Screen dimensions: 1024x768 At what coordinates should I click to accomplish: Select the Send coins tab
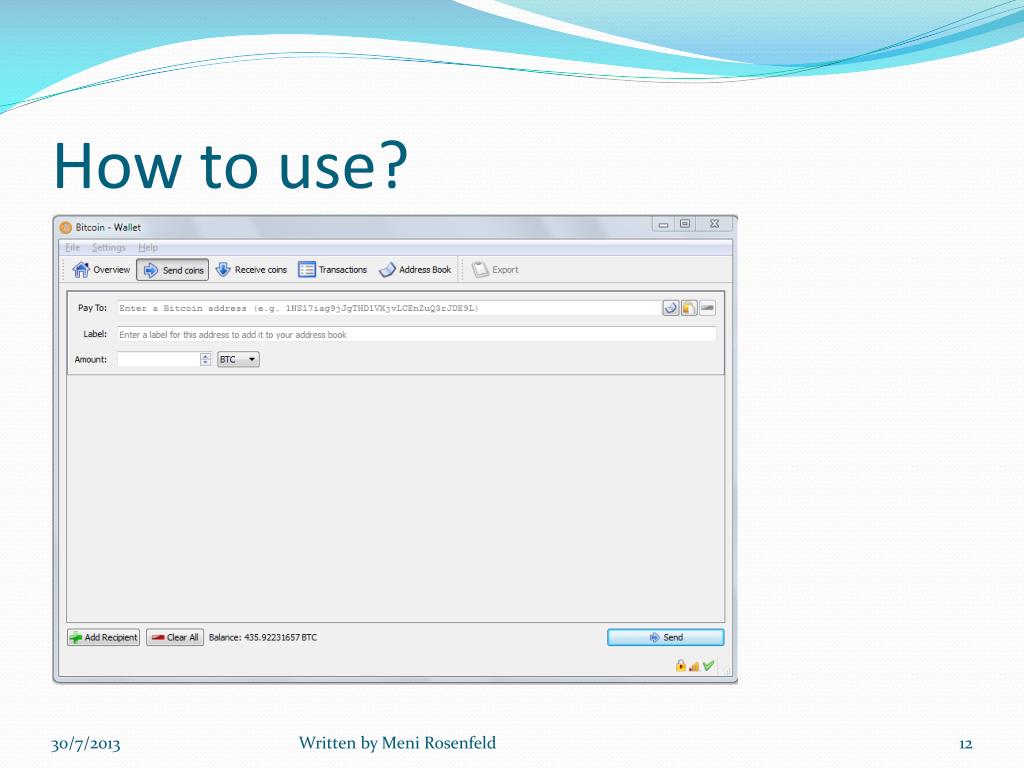172,270
